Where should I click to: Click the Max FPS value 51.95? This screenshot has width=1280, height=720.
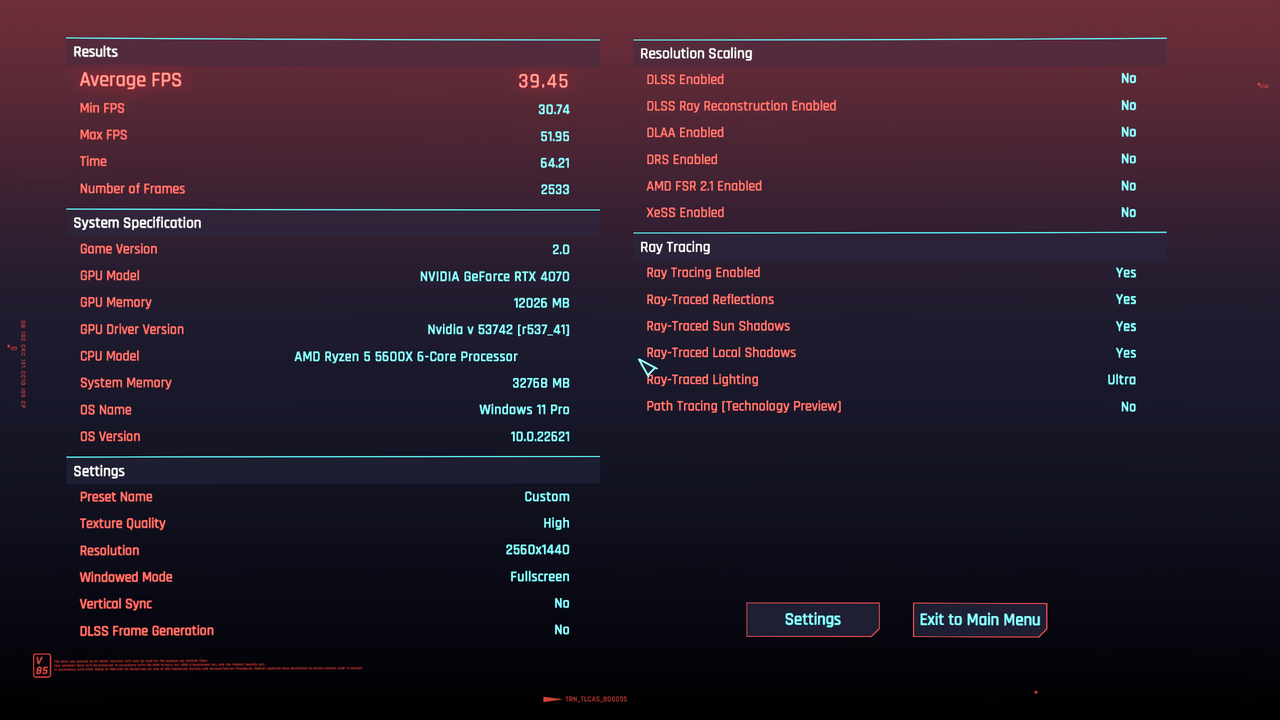[x=554, y=136]
